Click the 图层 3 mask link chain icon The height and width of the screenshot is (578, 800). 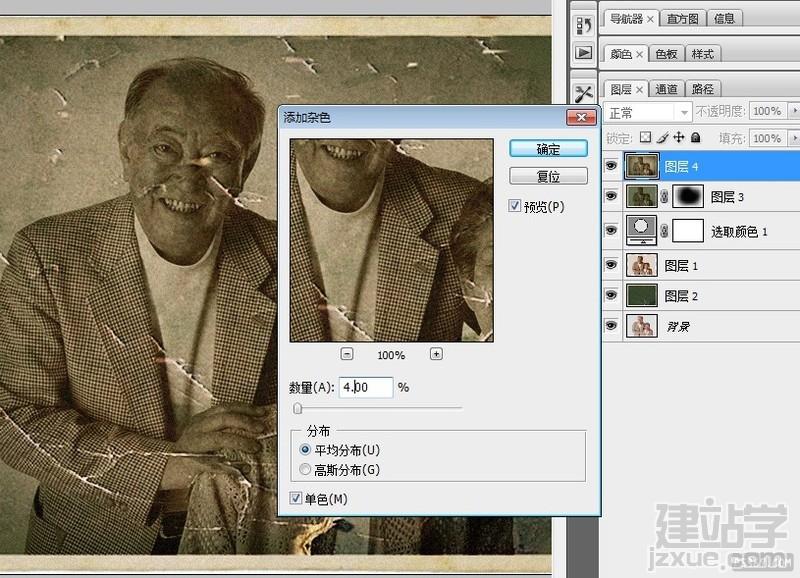click(x=664, y=196)
